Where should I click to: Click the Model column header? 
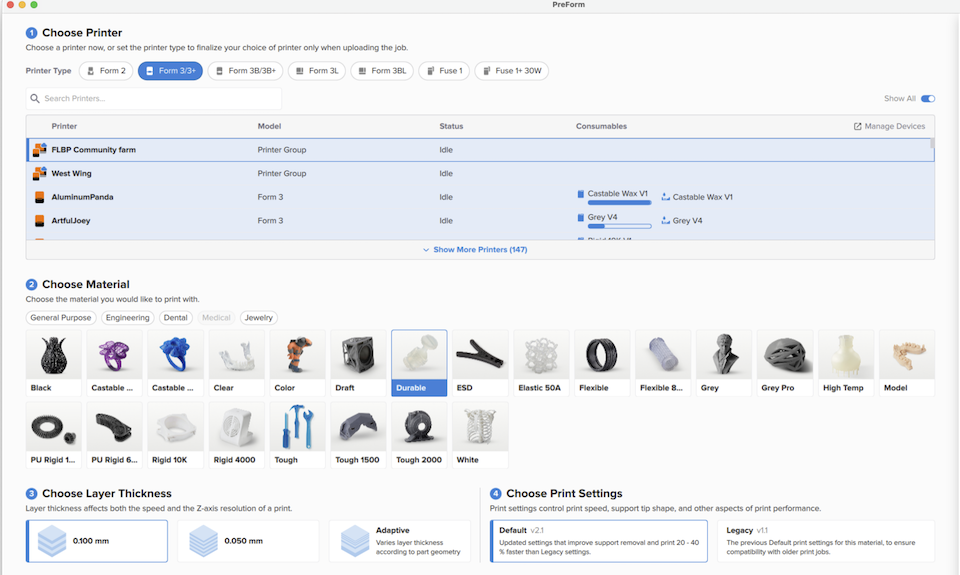(269, 126)
